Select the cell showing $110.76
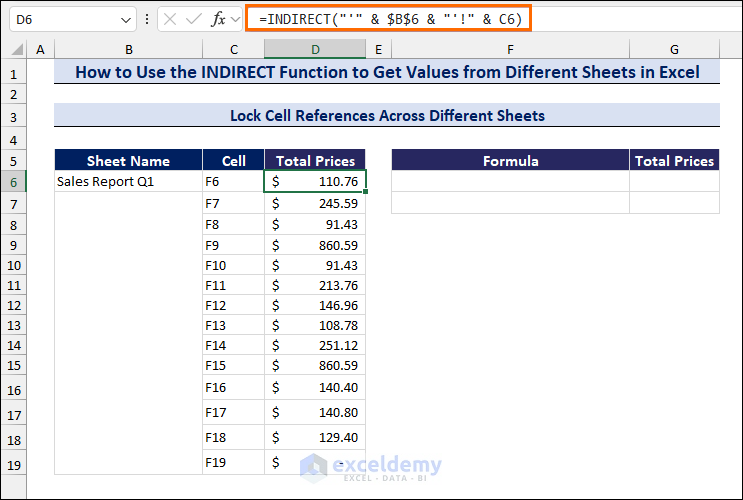Viewport: 743px width, 500px height. 315,182
